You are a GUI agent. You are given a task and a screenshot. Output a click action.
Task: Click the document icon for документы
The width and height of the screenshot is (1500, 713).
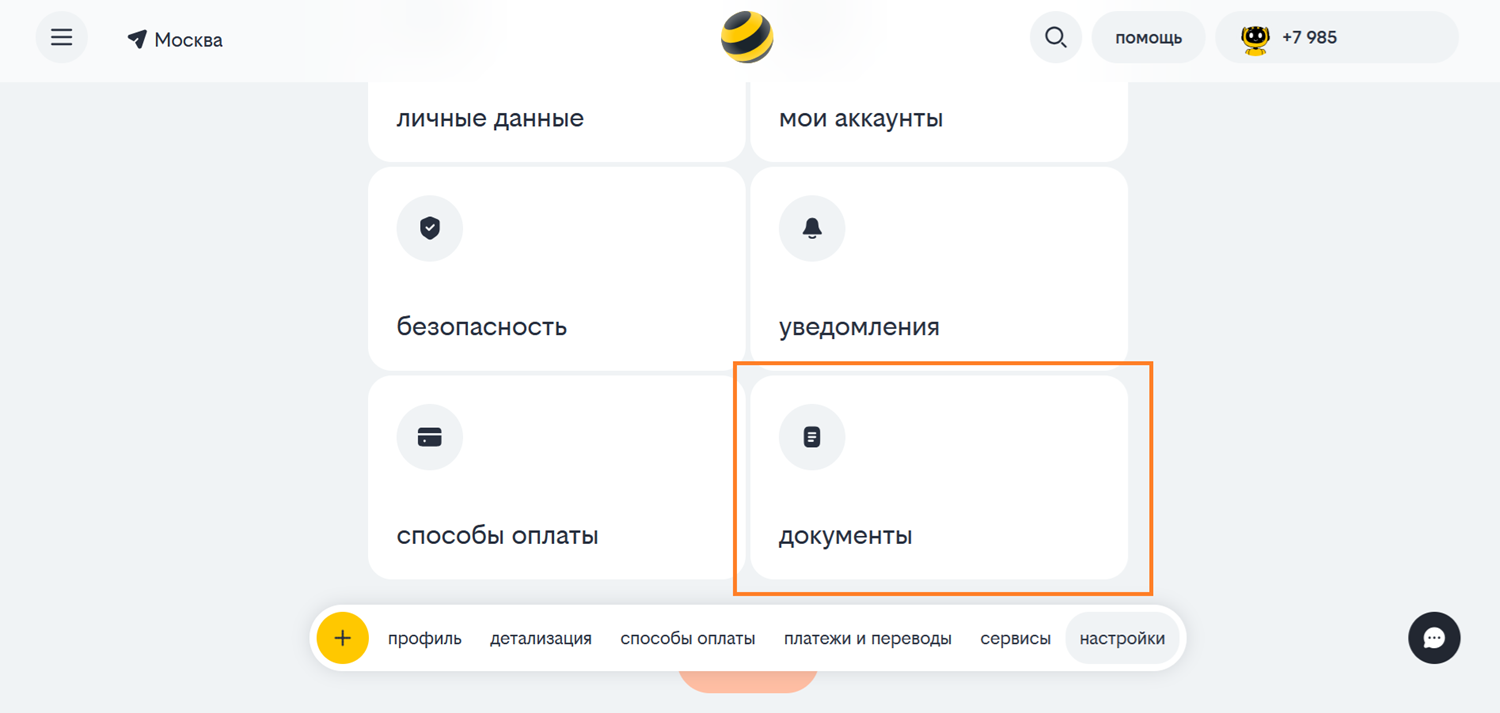click(812, 437)
